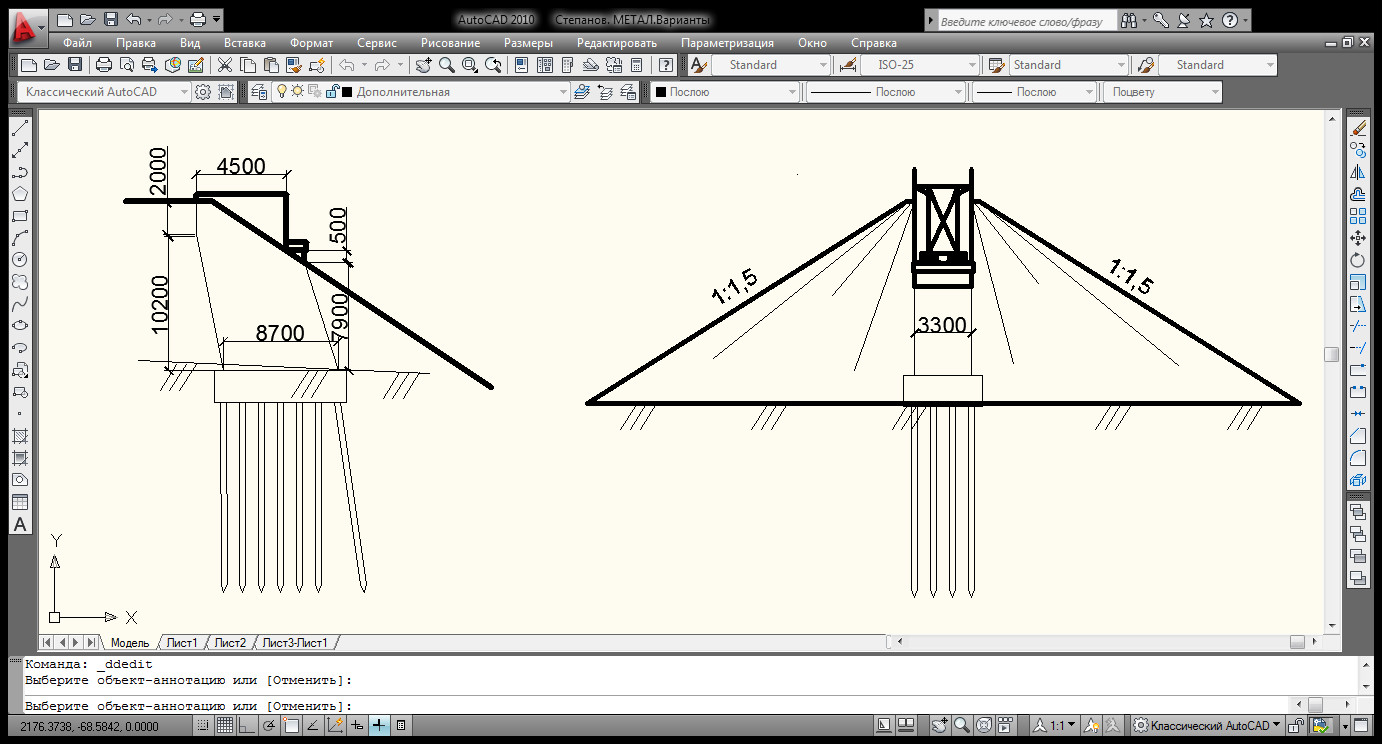Click the Help question mark toolbar icon
The image size is (1382, 744).
[666, 65]
